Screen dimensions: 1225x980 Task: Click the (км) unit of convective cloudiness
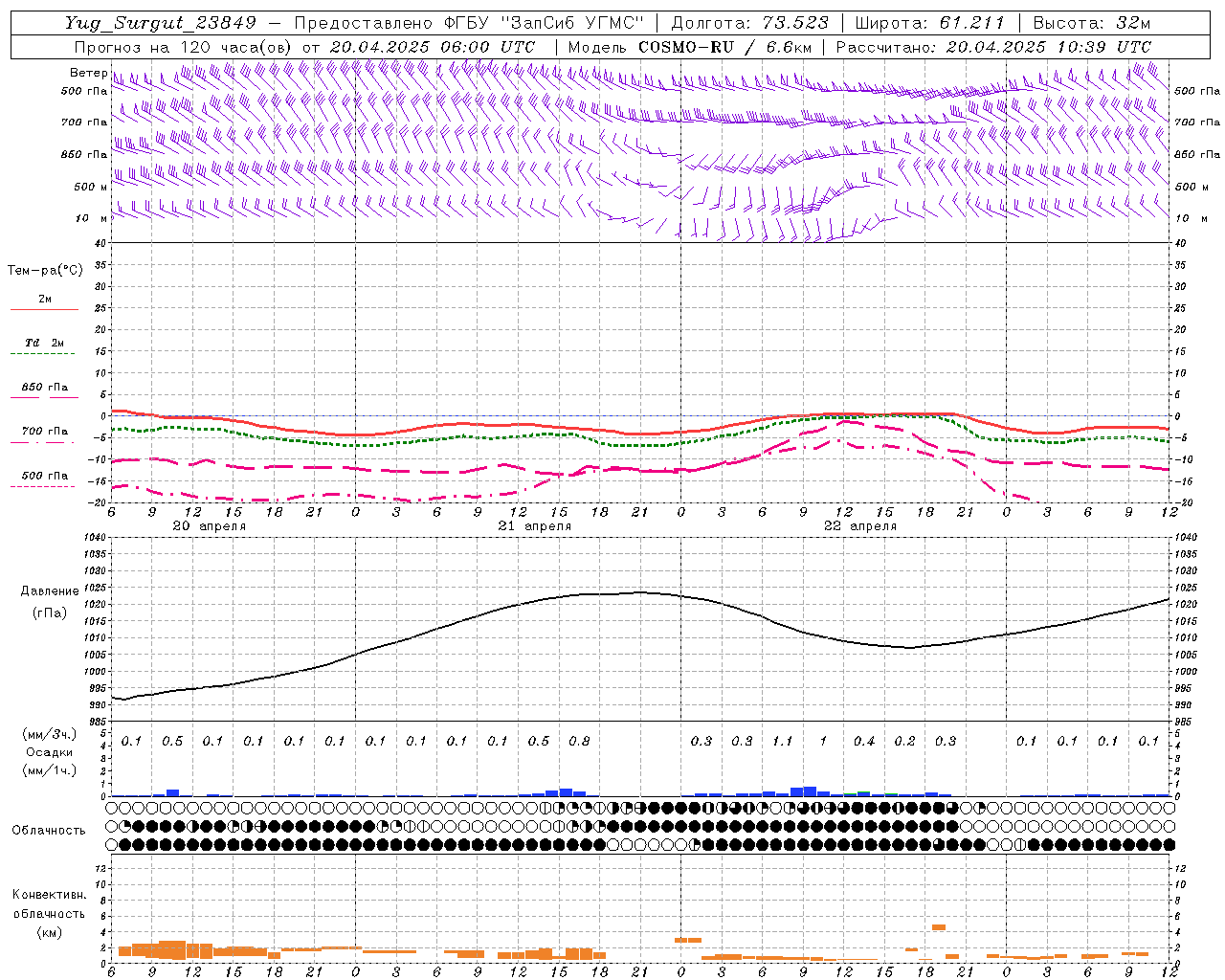click(49, 932)
